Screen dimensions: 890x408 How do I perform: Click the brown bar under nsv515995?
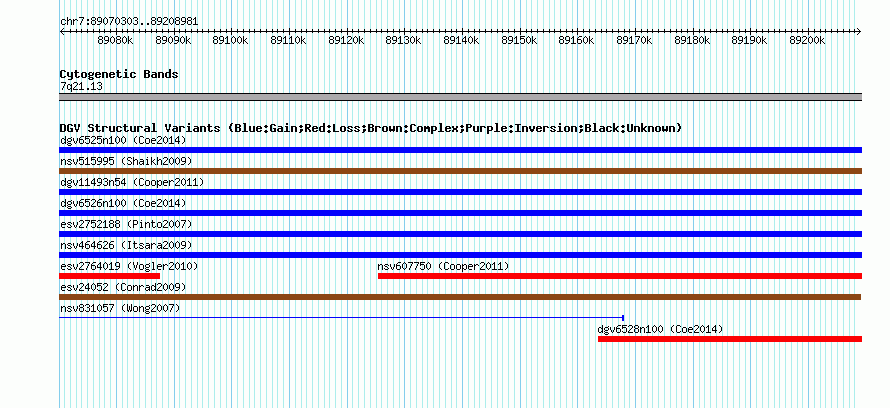pos(460,171)
